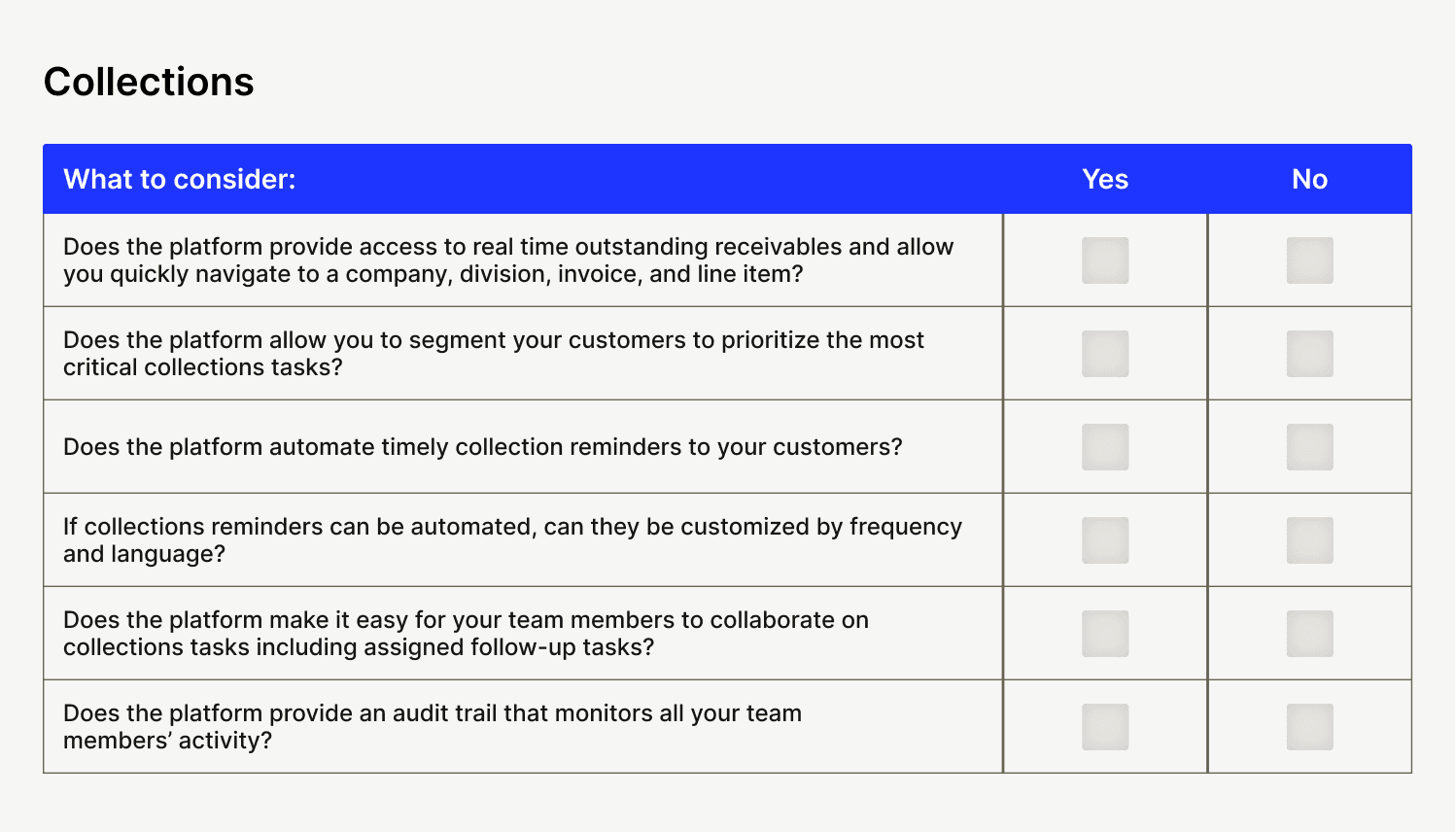Click the Collections heading
The width and height of the screenshot is (1456, 832).
149,82
